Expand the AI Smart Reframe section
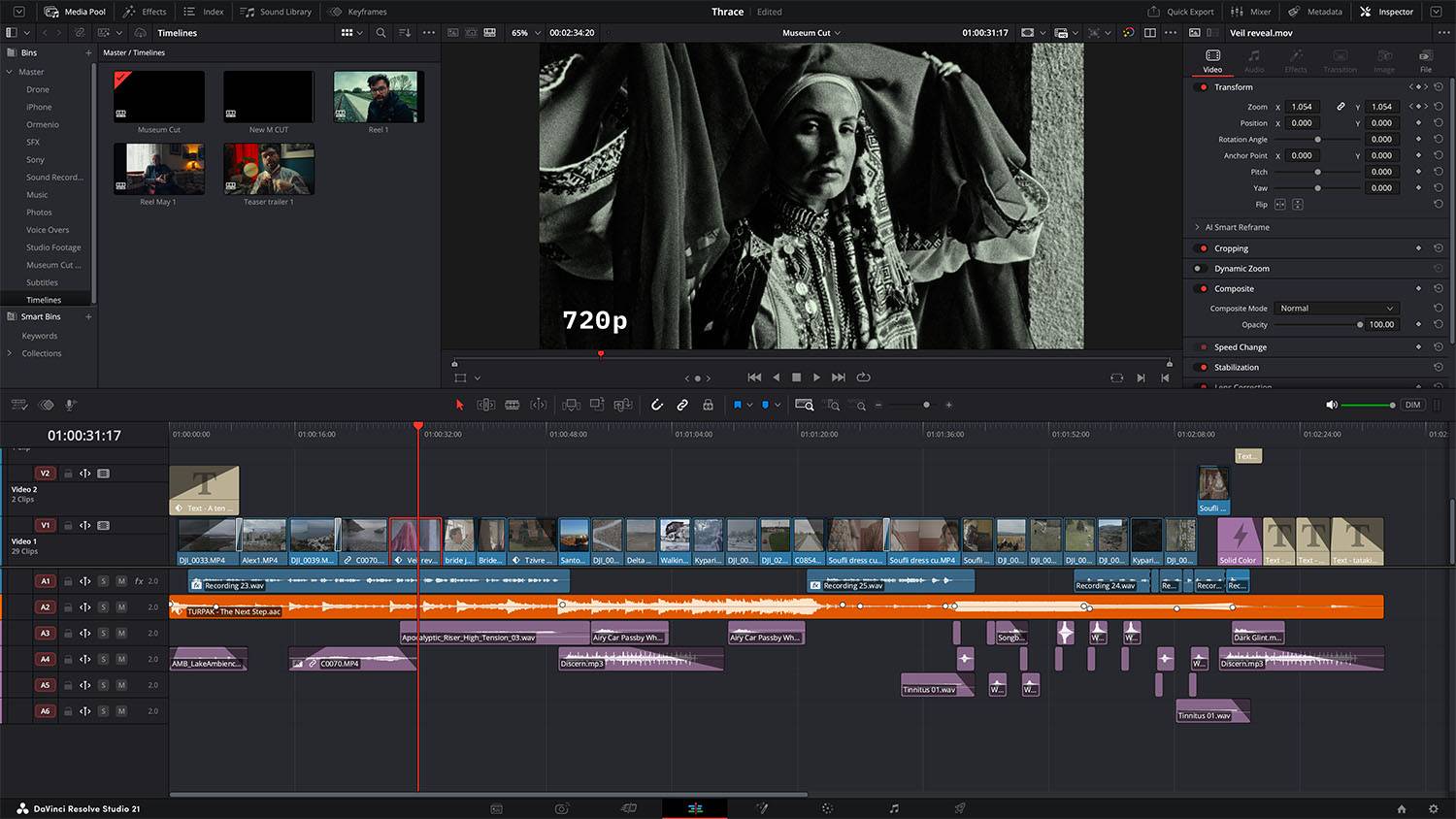Viewport: 1456px width, 819px height. (1197, 227)
